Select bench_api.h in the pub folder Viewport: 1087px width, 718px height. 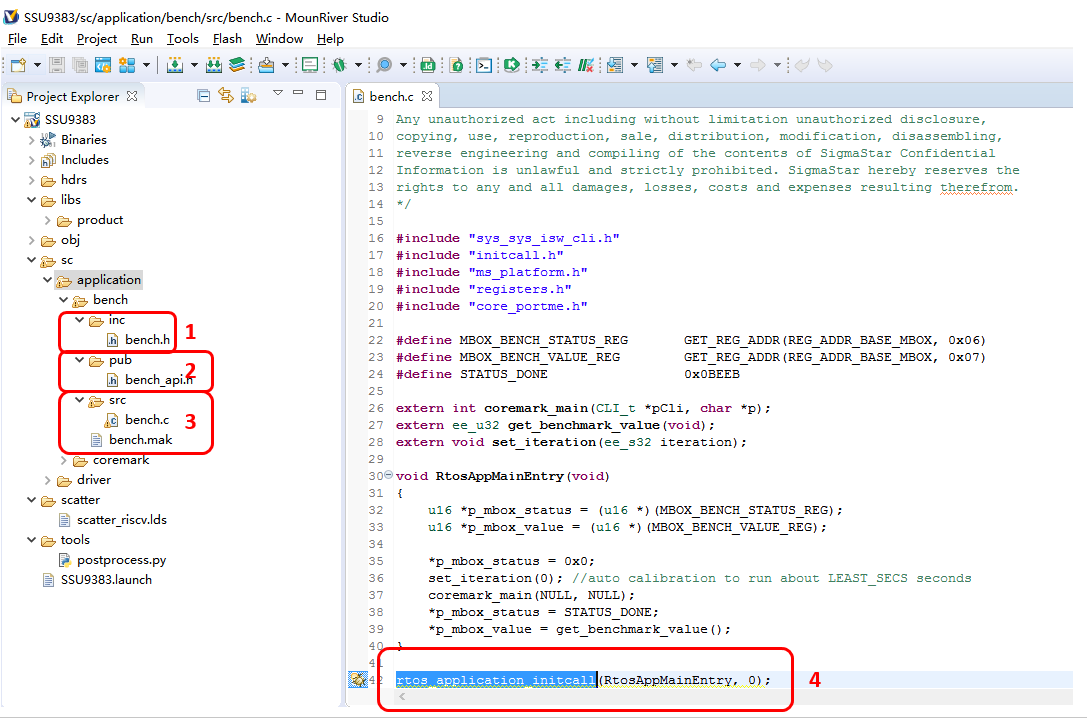click(x=158, y=380)
